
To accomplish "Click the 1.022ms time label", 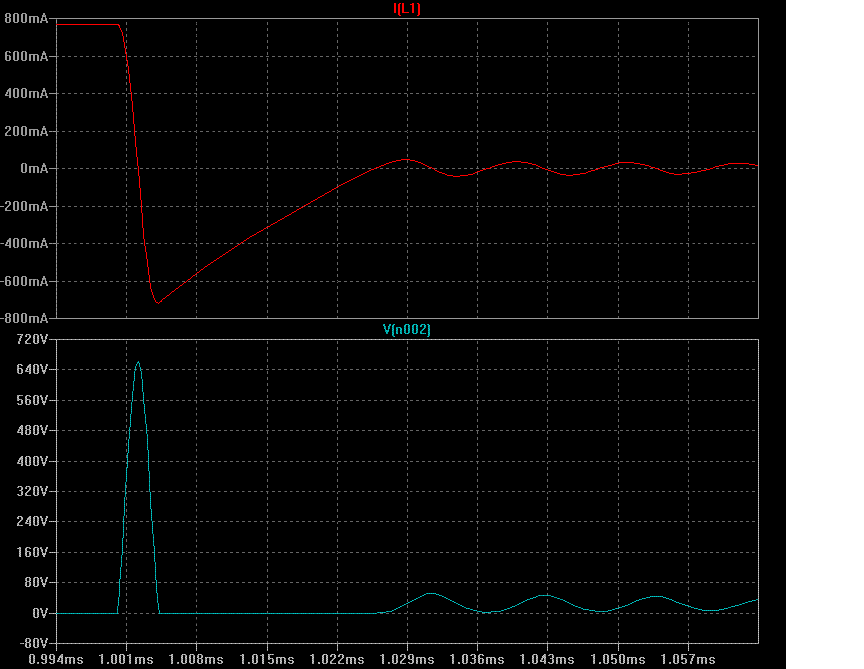I will (x=337, y=659).
